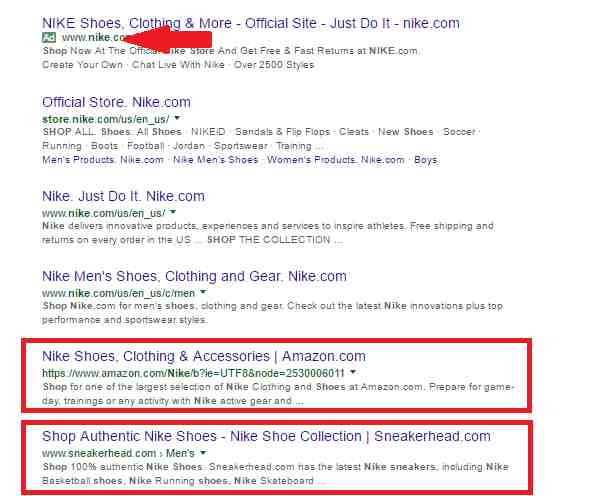Expand dropdown arrow beside sneakerhead.com Men's
The width and height of the screenshot is (610, 496).
[203, 453]
